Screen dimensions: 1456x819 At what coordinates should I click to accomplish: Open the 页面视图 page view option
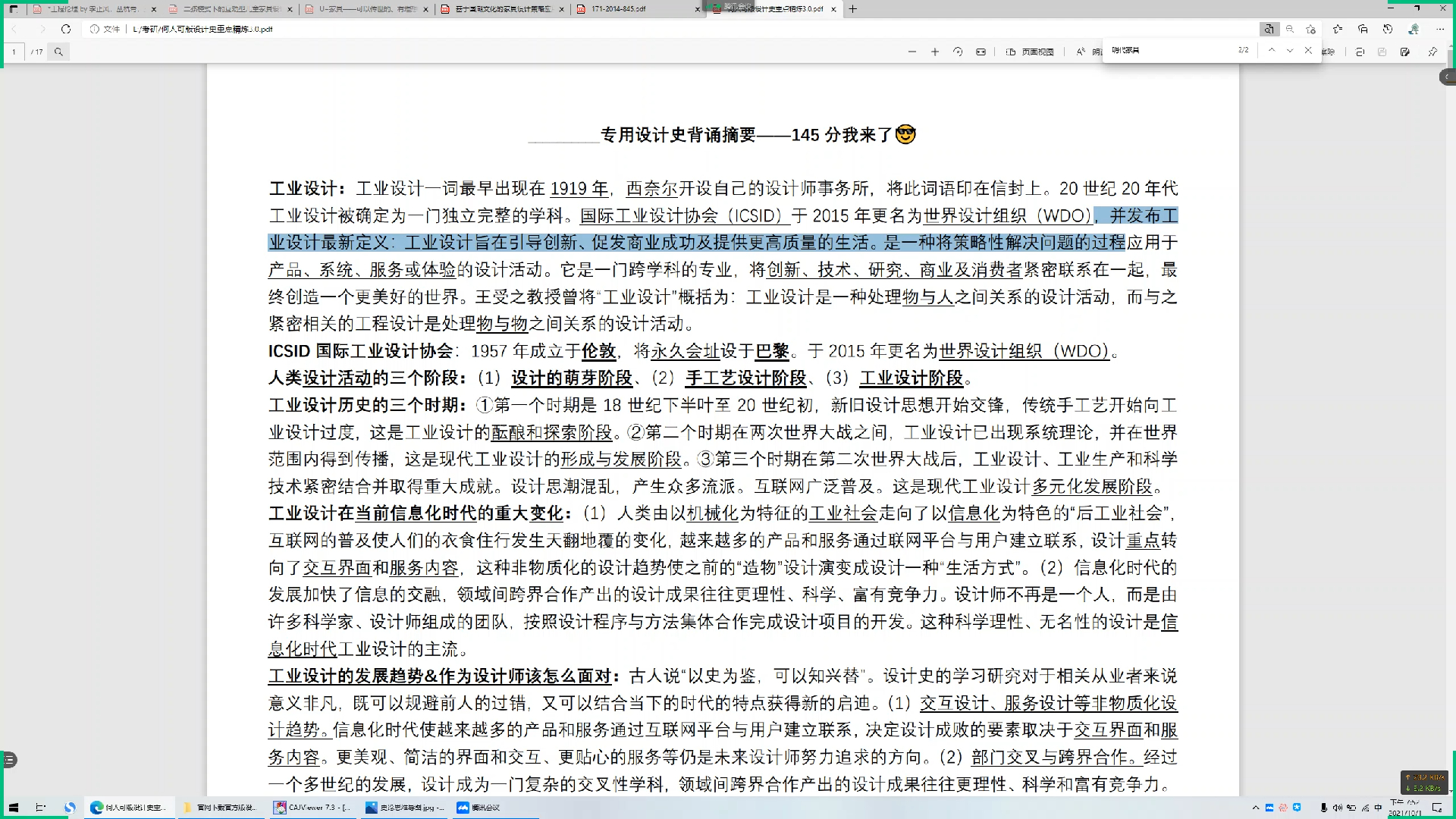(1031, 52)
